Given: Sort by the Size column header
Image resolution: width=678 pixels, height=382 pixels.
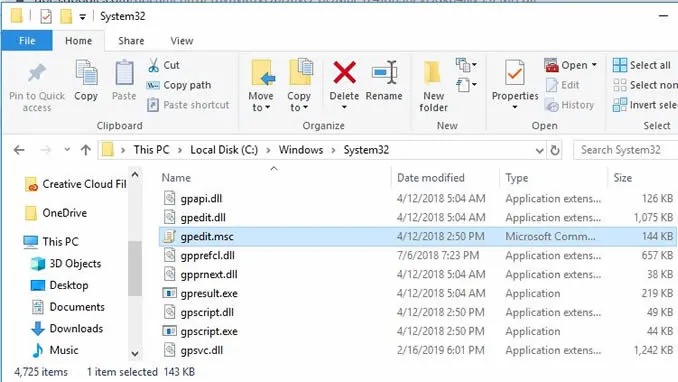Looking at the screenshot, I should [623, 178].
